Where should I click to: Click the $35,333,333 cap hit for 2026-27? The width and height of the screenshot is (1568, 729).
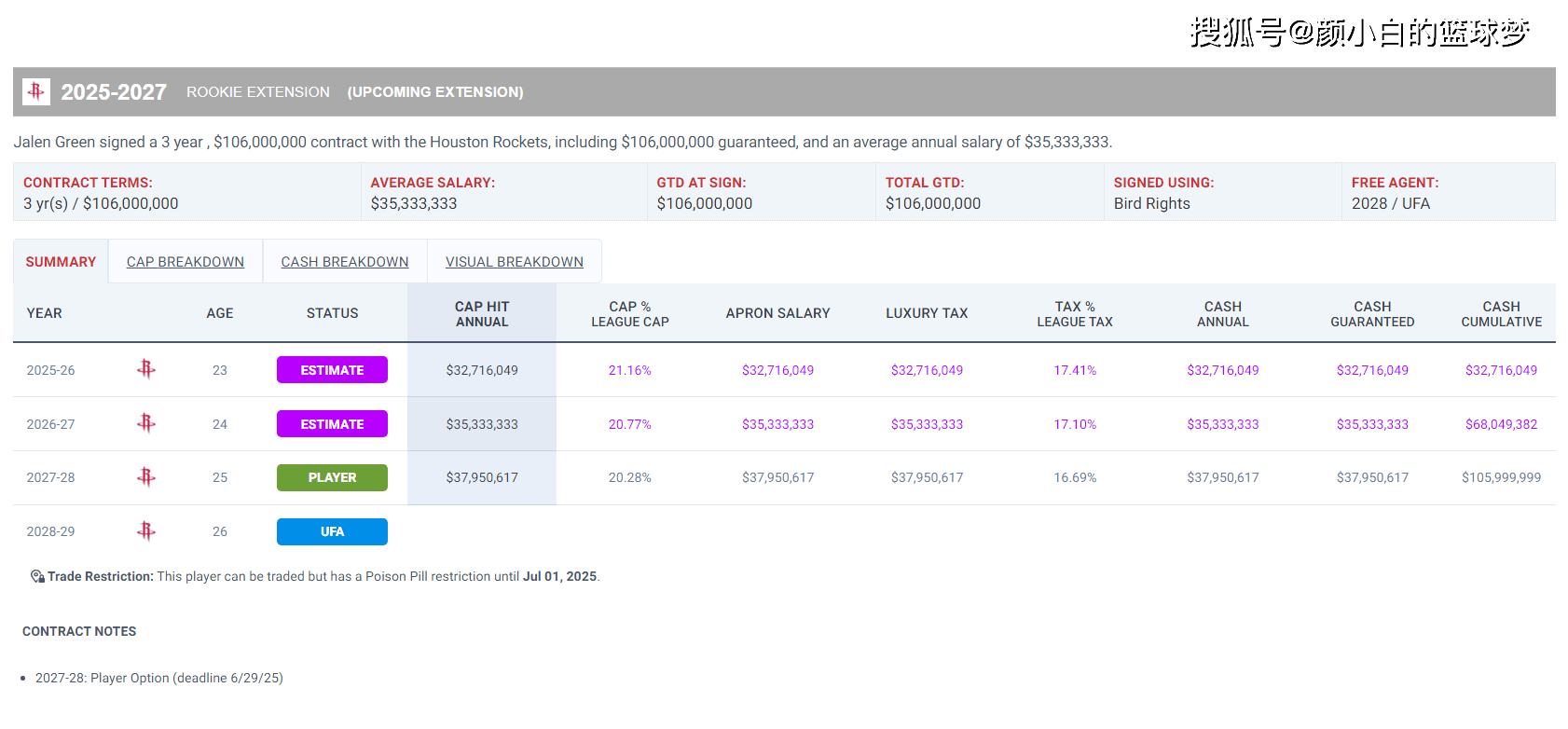[482, 424]
